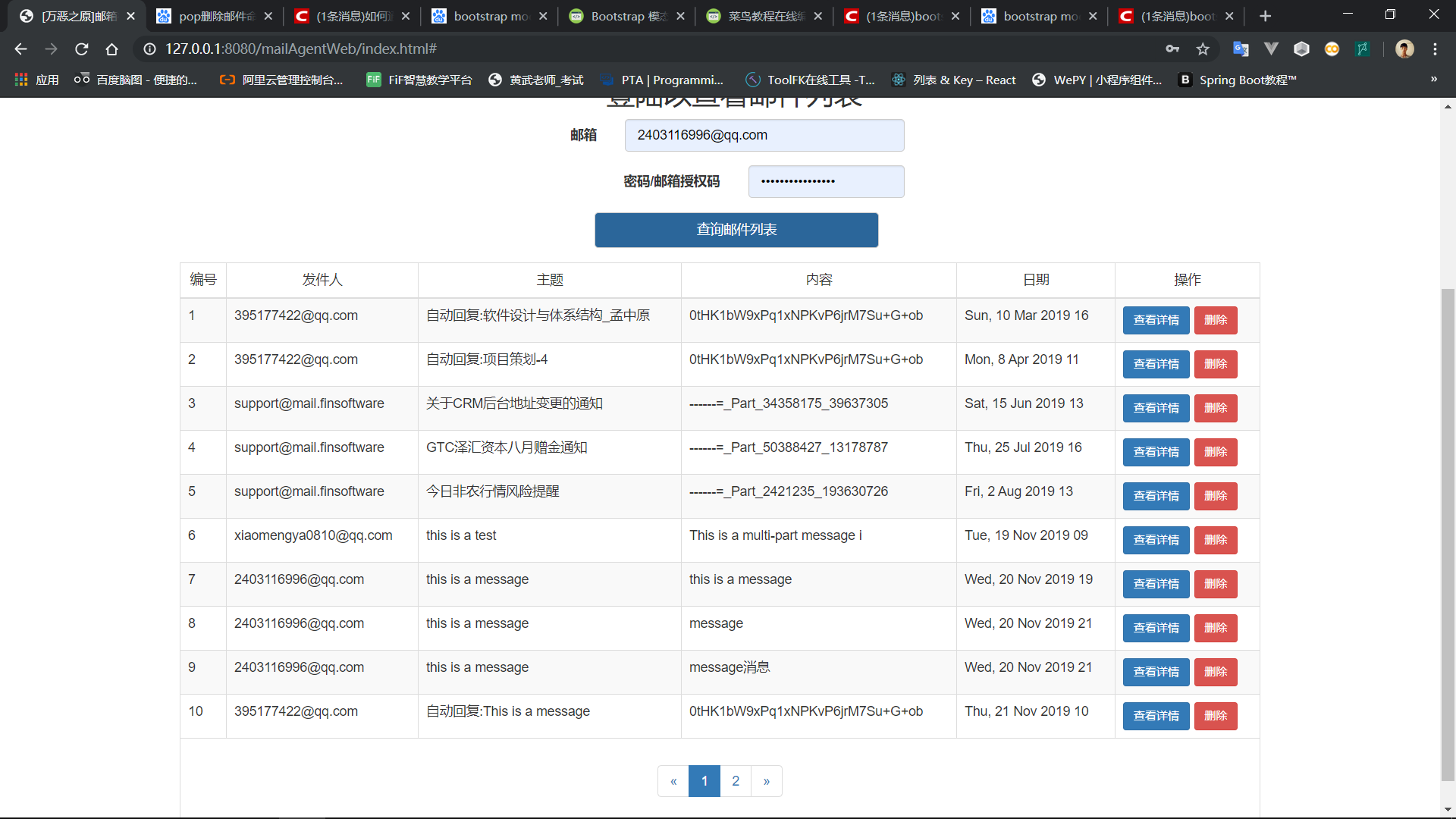Expand hidden bookmarks chevron
The width and height of the screenshot is (1456, 819).
pyautogui.click(x=1433, y=80)
